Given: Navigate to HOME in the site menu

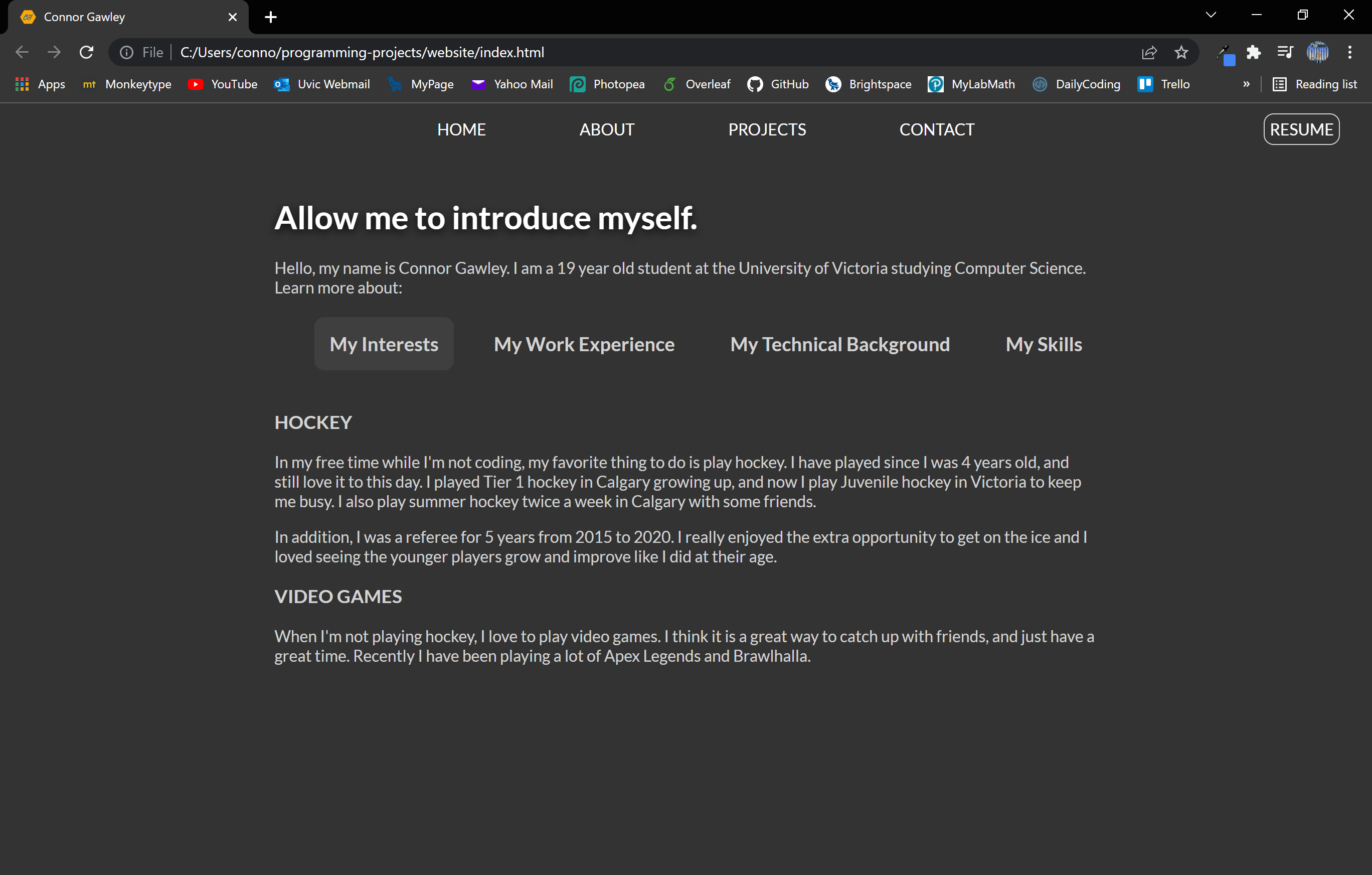Looking at the screenshot, I should (x=461, y=129).
